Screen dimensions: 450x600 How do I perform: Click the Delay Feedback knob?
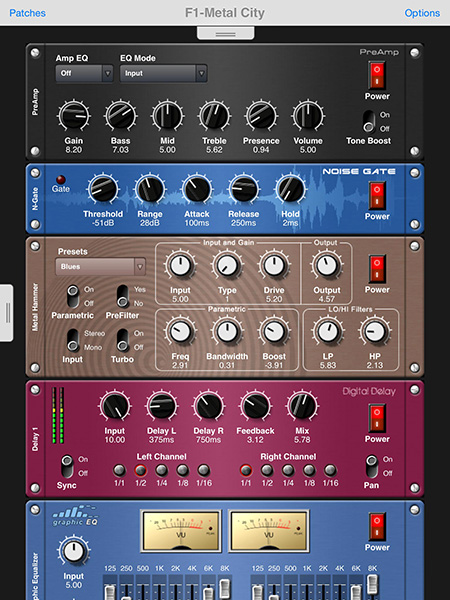coord(255,406)
